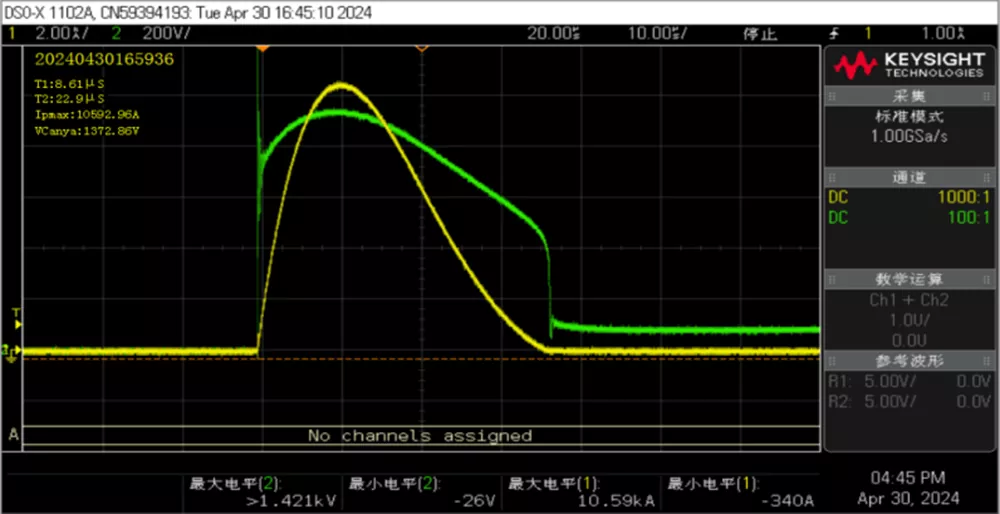
Task: Select the 20.00 horizontal time scale readout
Action: pos(554,34)
